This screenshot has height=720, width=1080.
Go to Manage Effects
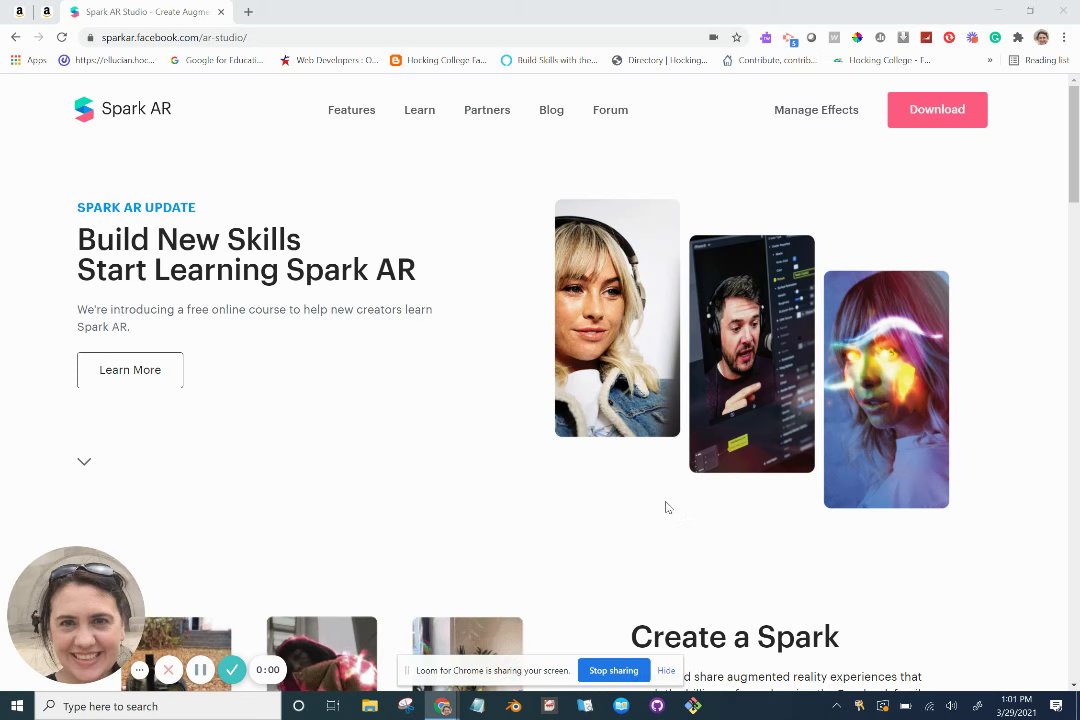[816, 110]
